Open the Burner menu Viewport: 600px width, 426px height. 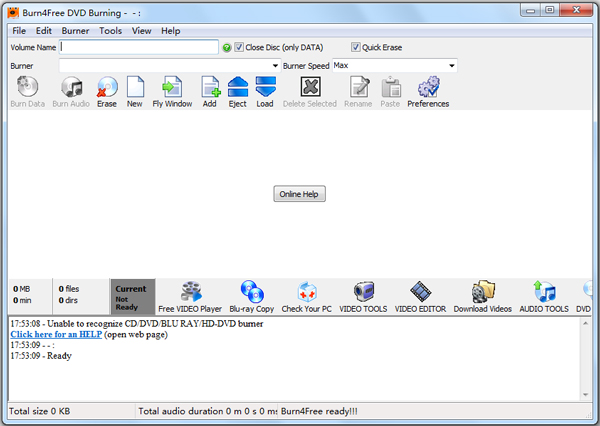[x=75, y=31]
